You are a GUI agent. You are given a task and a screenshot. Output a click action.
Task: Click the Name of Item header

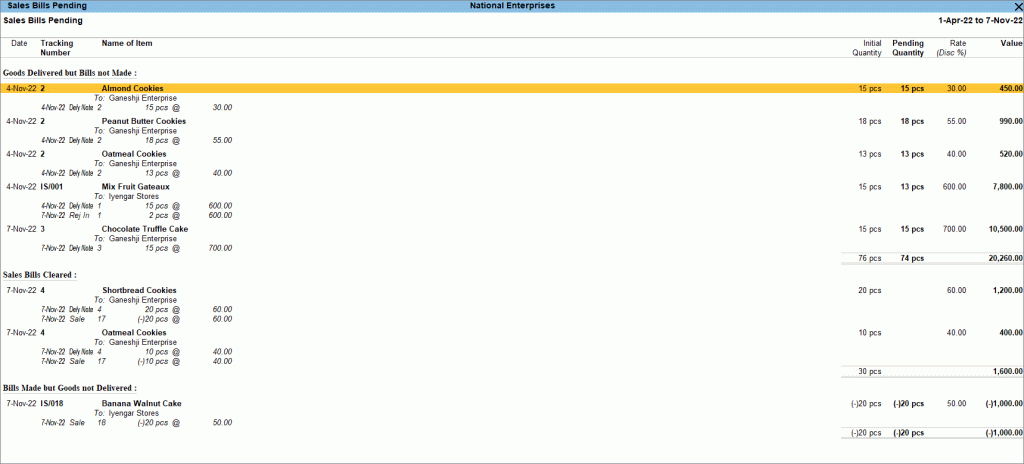point(127,43)
